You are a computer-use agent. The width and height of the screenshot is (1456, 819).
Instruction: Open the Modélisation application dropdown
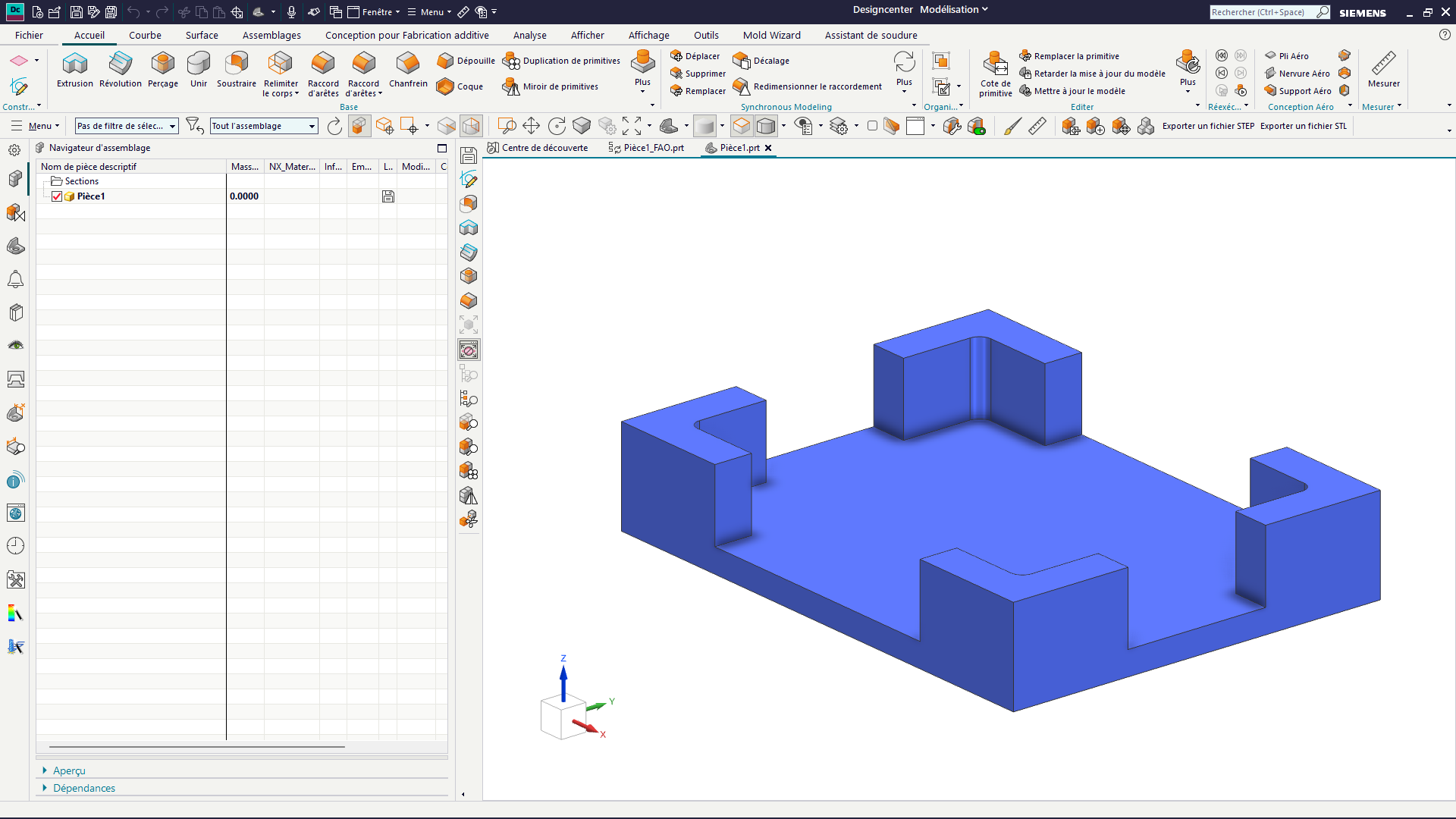(954, 10)
